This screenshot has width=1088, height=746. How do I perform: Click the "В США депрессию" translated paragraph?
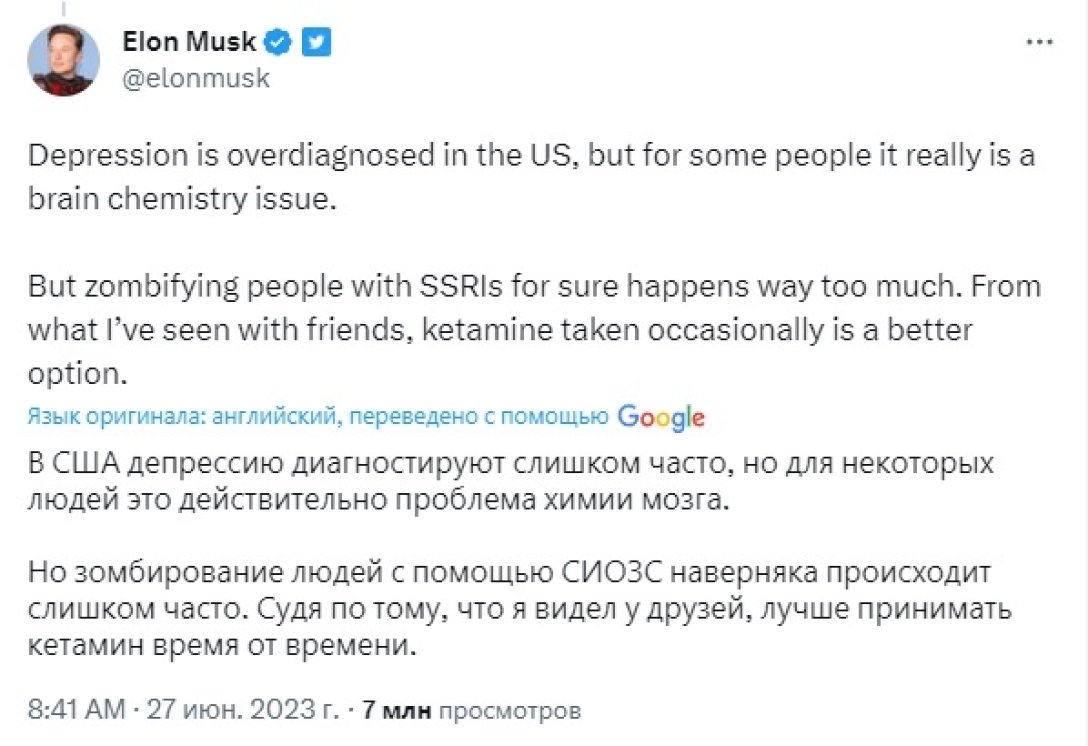(x=510, y=483)
